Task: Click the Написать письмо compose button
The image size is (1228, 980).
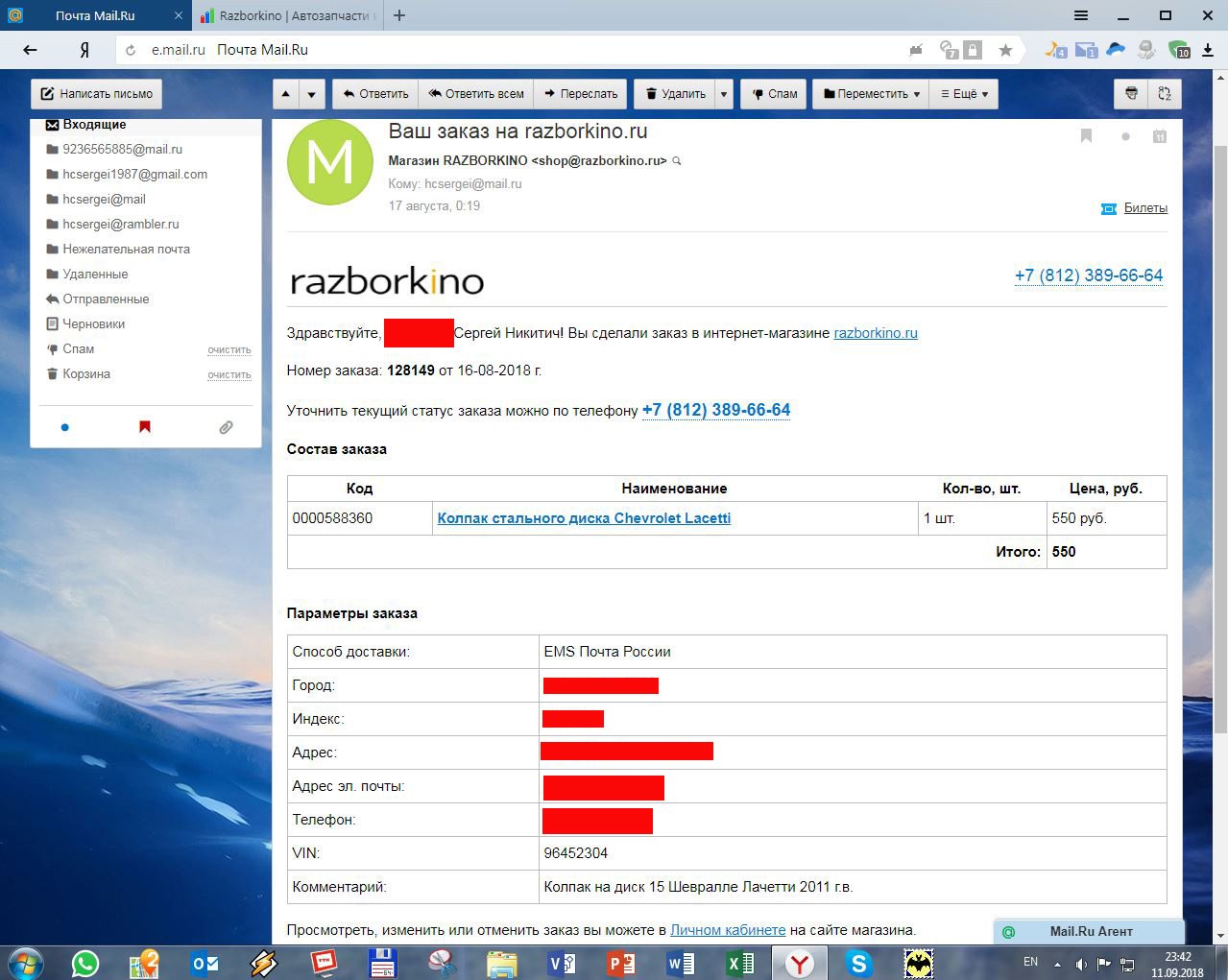Action: pos(97,94)
